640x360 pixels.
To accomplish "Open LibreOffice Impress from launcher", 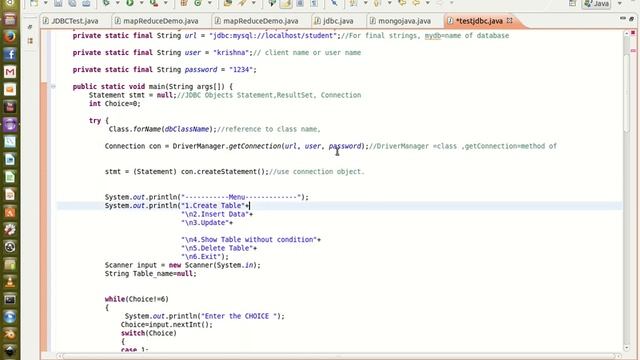I will point(10,195).
